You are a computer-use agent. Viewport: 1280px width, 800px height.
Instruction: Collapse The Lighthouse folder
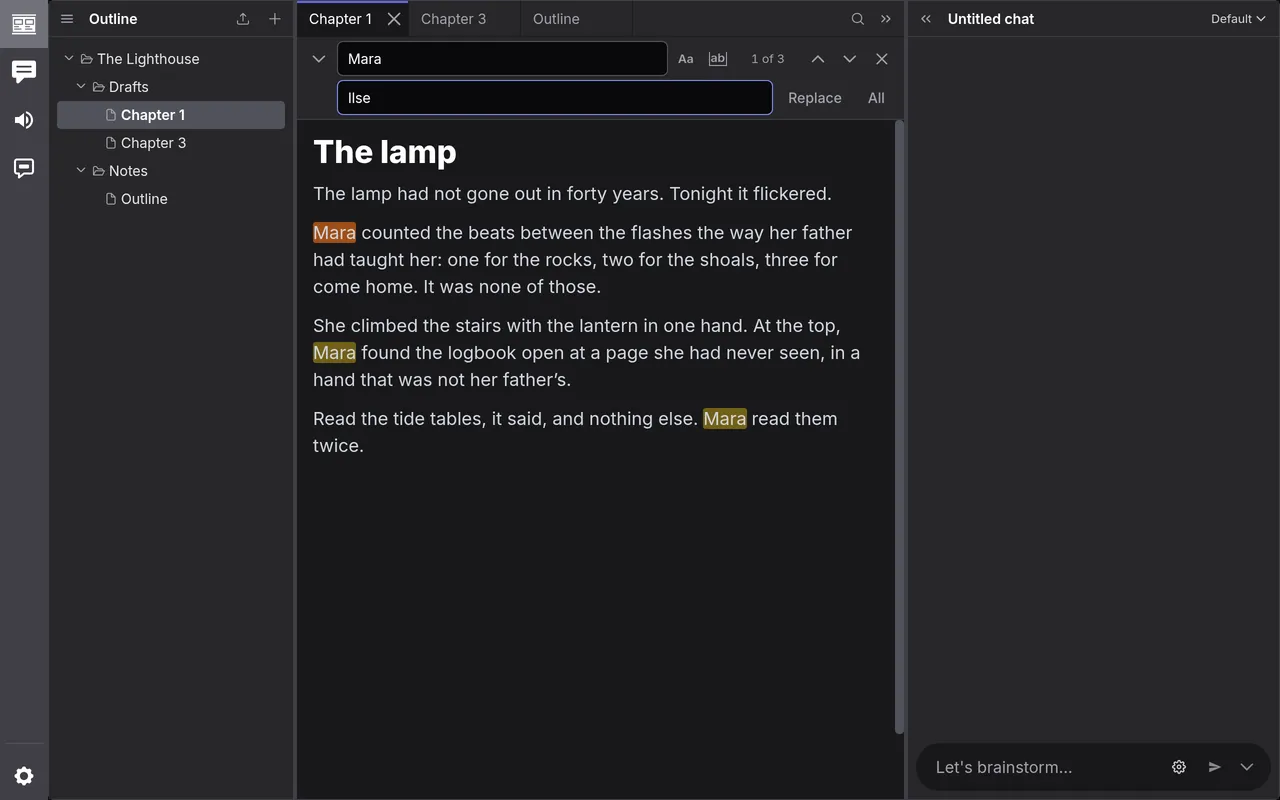(x=69, y=59)
